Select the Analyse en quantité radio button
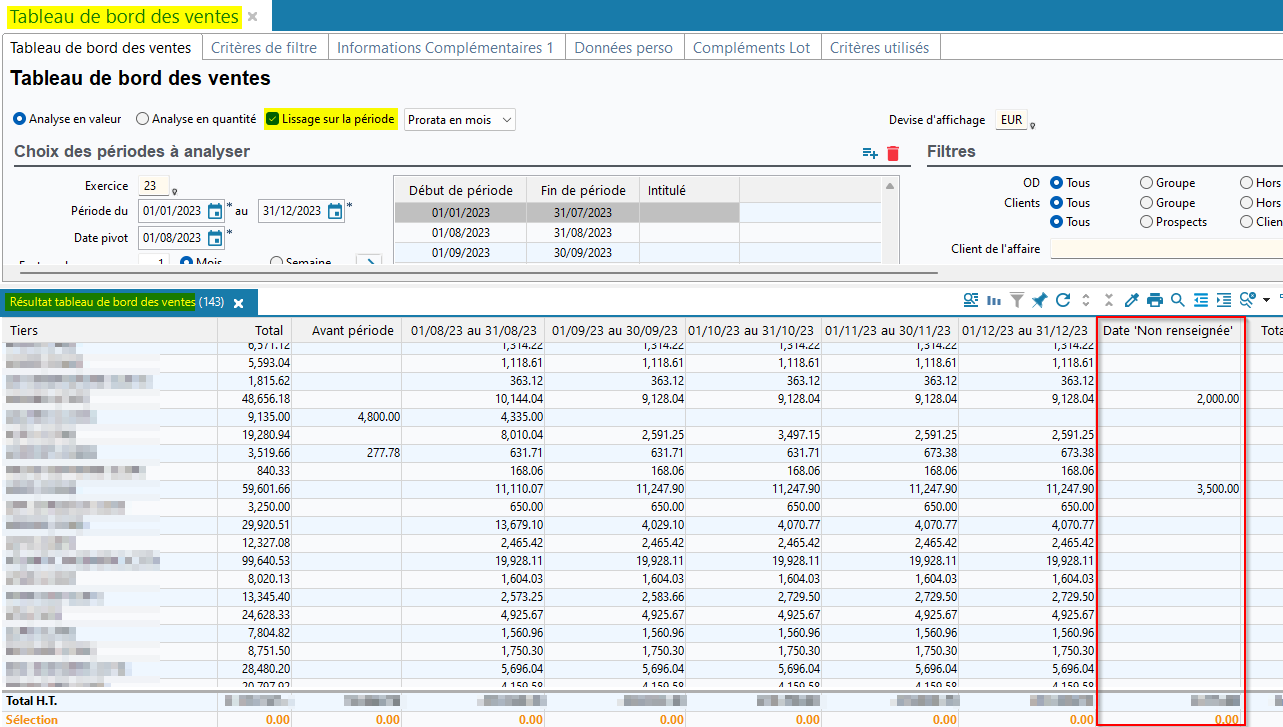 coord(143,119)
